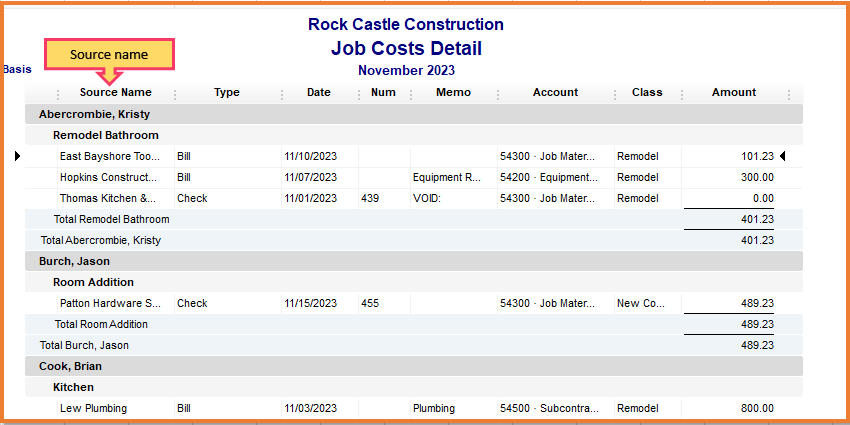
Task: Open the Hopkins Construct... bill entry
Action: pos(109,177)
